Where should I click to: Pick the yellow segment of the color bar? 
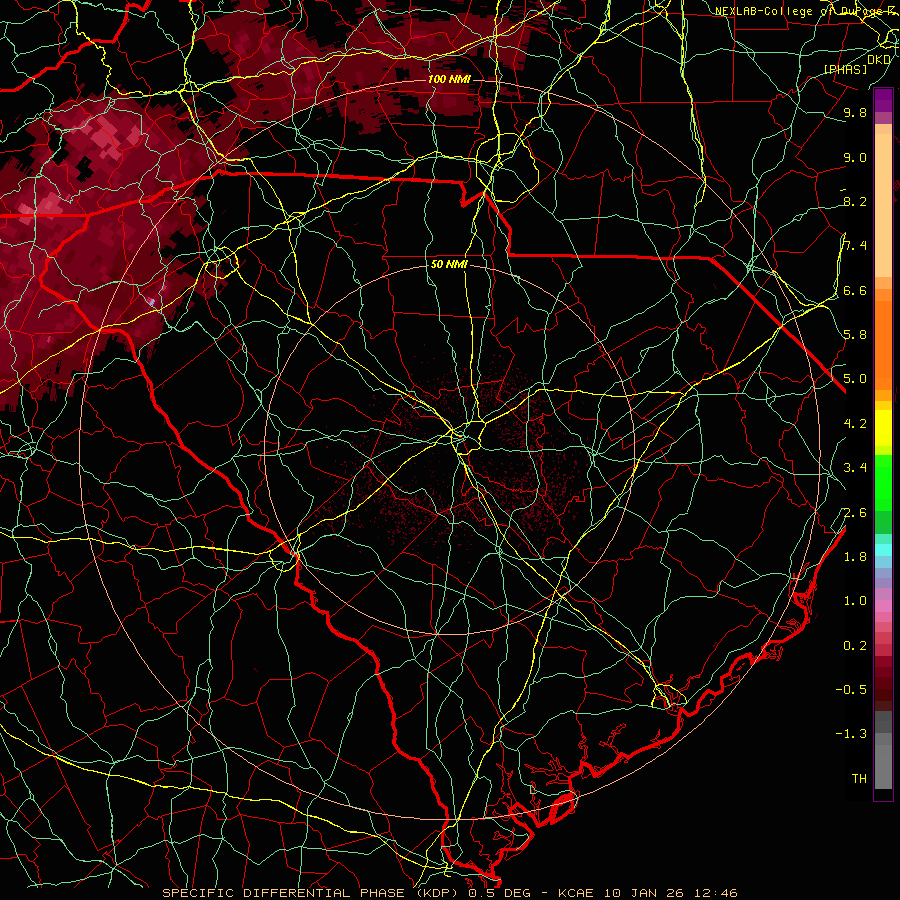(883, 428)
